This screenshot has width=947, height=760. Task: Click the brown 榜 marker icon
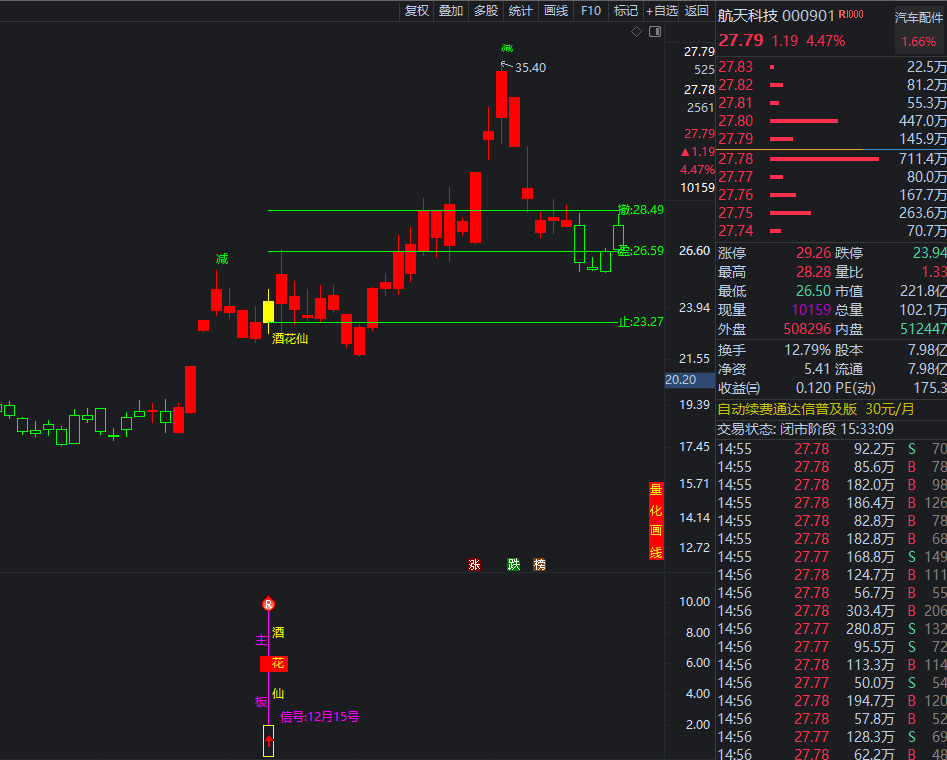(x=540, y=564)
